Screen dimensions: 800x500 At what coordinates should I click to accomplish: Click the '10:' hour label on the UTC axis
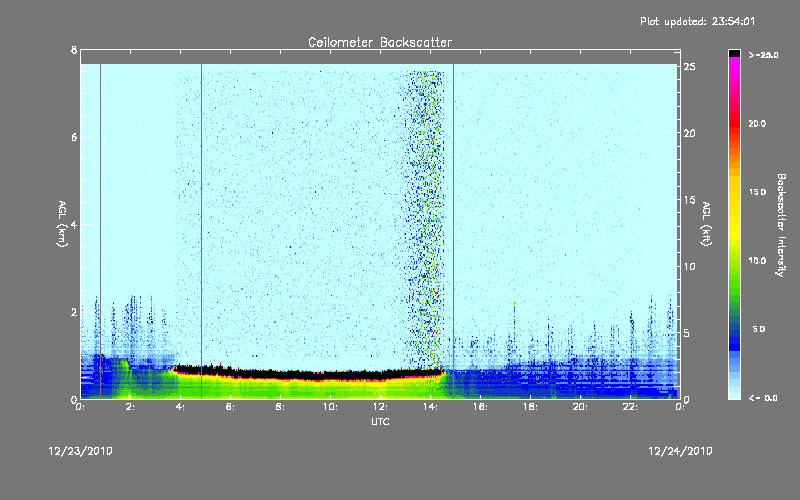(x=330, y=407)
